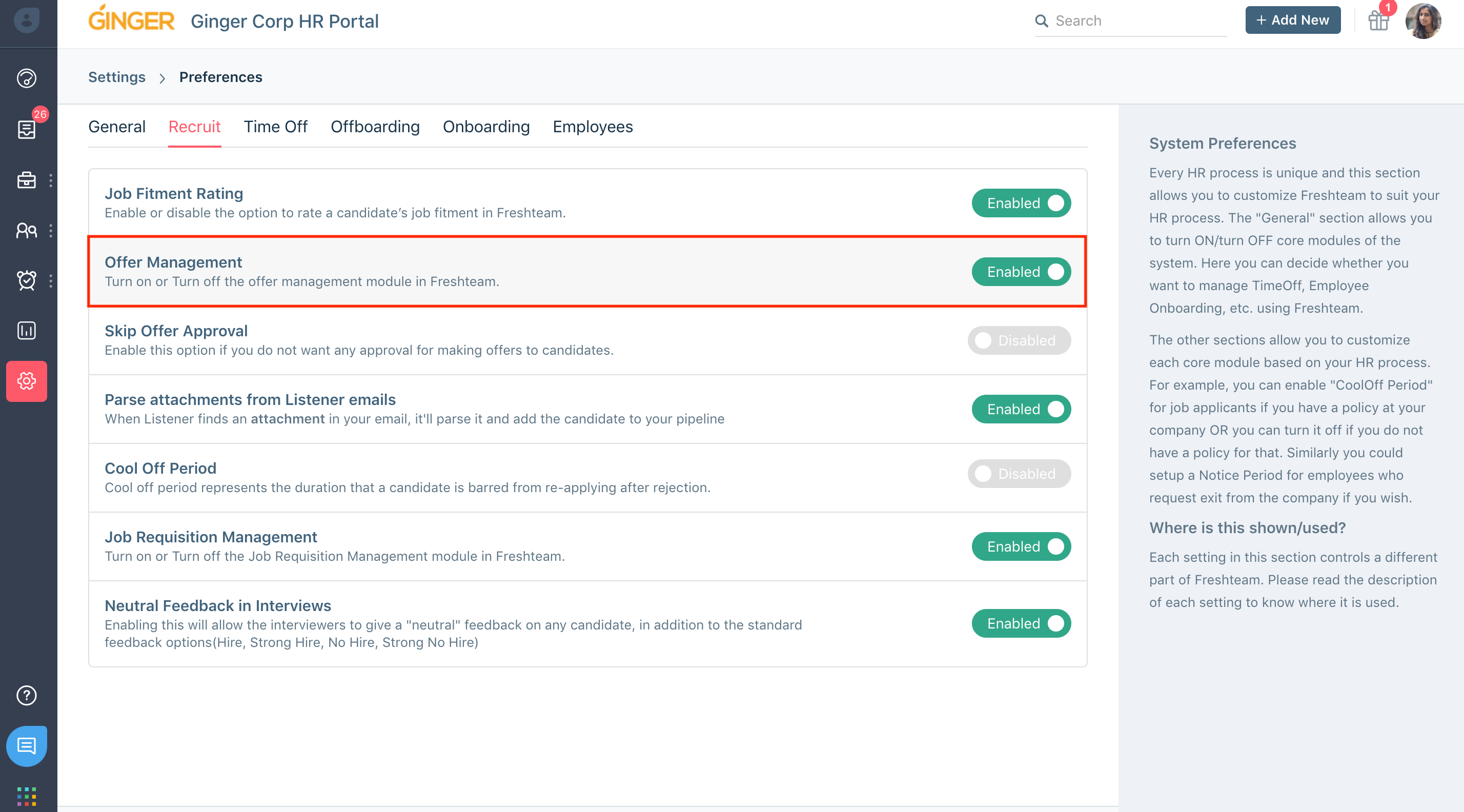
Task: Toggle Parse attachments from Listener emails switch
Action: pos(1021,409)
